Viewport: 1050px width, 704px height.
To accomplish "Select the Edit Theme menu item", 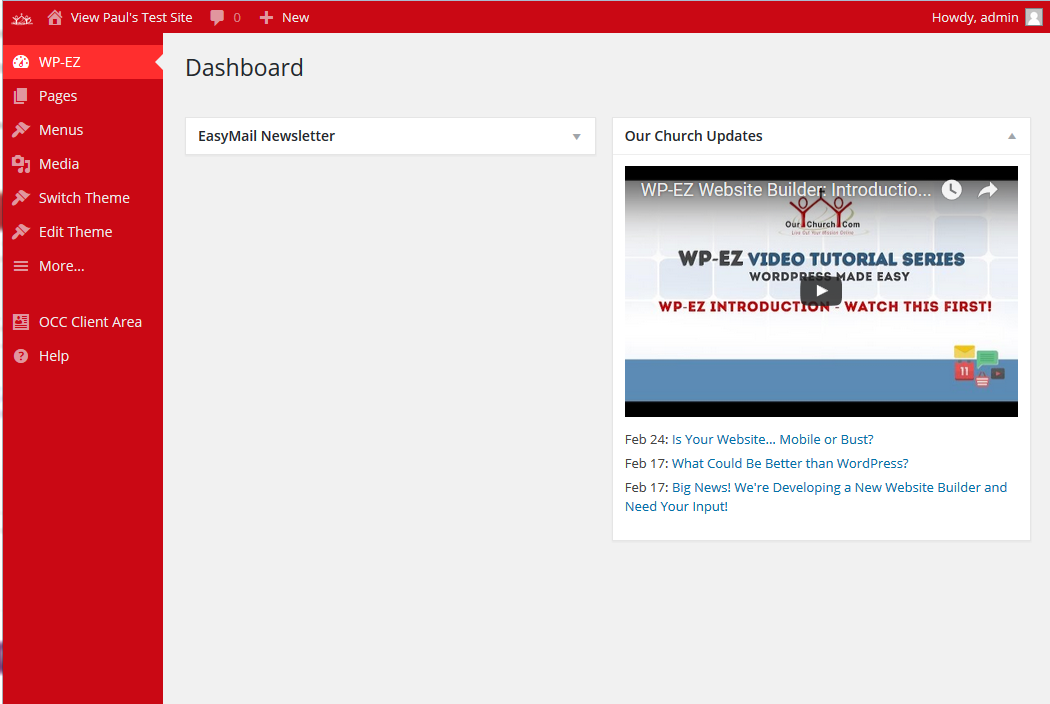I will click(x=82, y=232).
